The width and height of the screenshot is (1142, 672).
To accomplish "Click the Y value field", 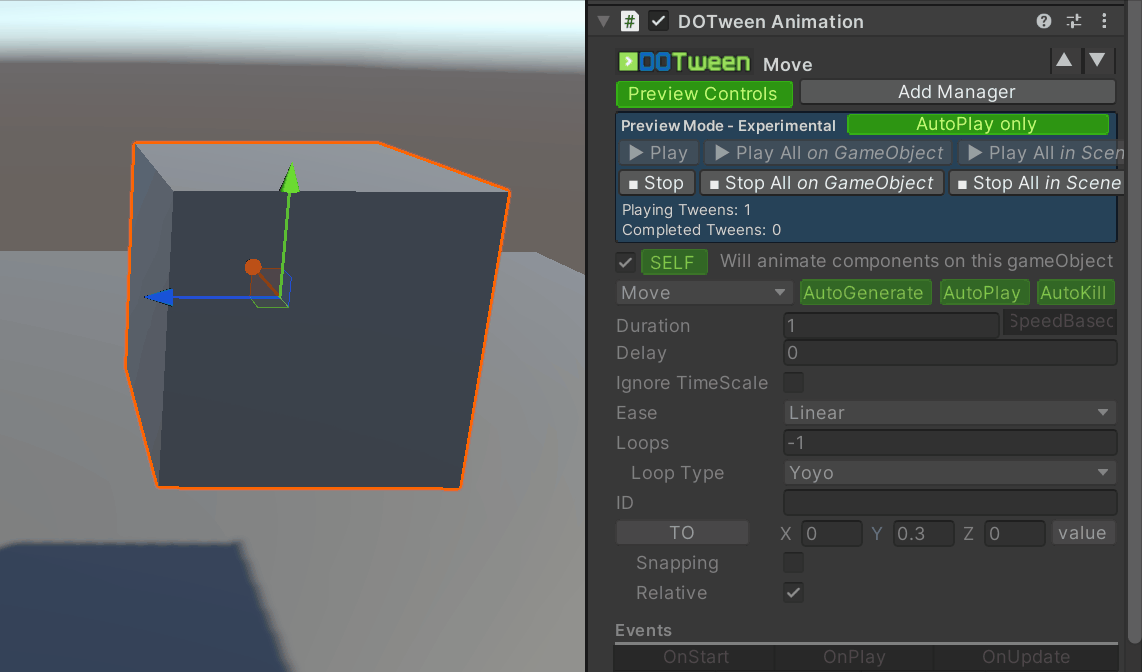I will [x=924, y=534].
